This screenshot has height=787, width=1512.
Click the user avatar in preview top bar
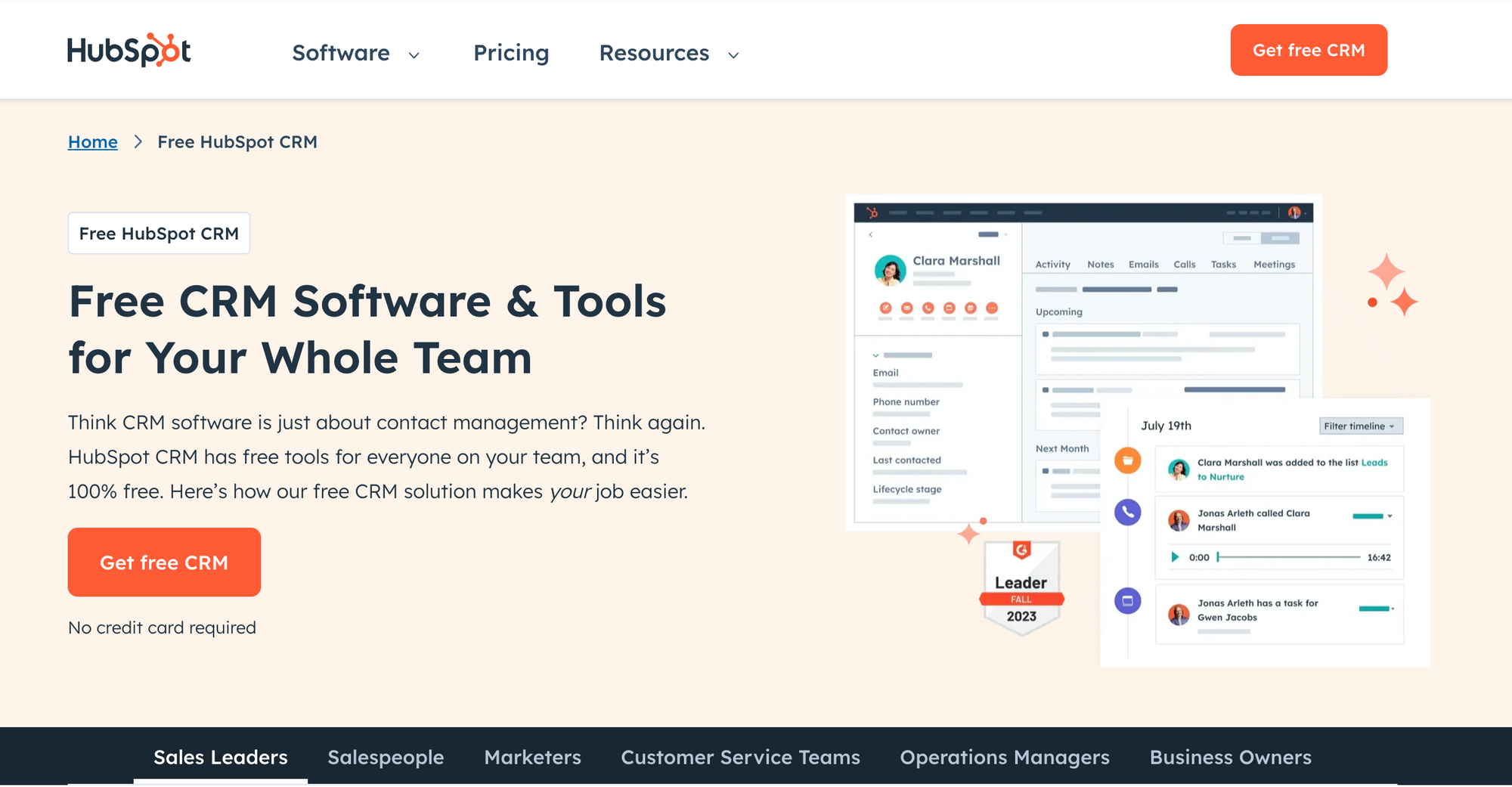tap(1294, 213)
